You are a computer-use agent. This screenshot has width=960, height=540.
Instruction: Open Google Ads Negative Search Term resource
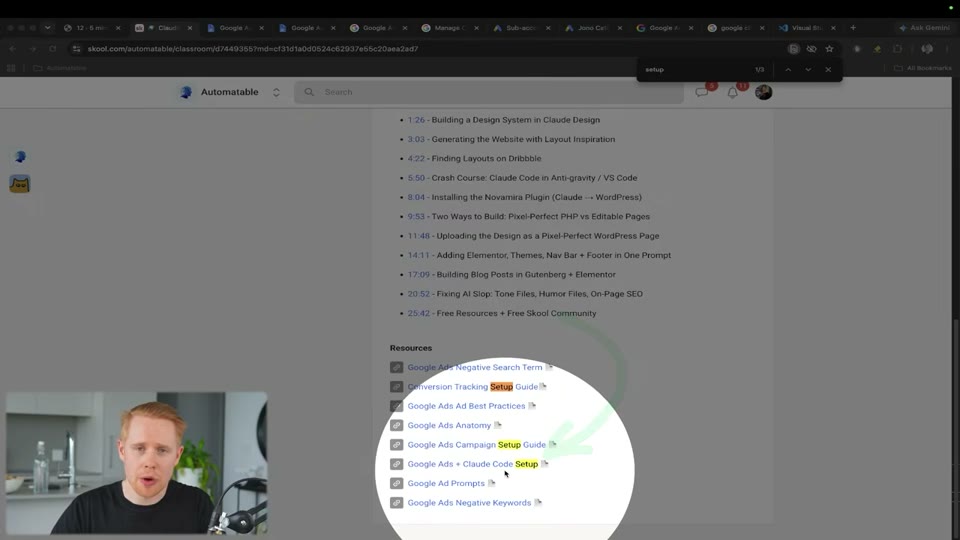pos(475,367)
